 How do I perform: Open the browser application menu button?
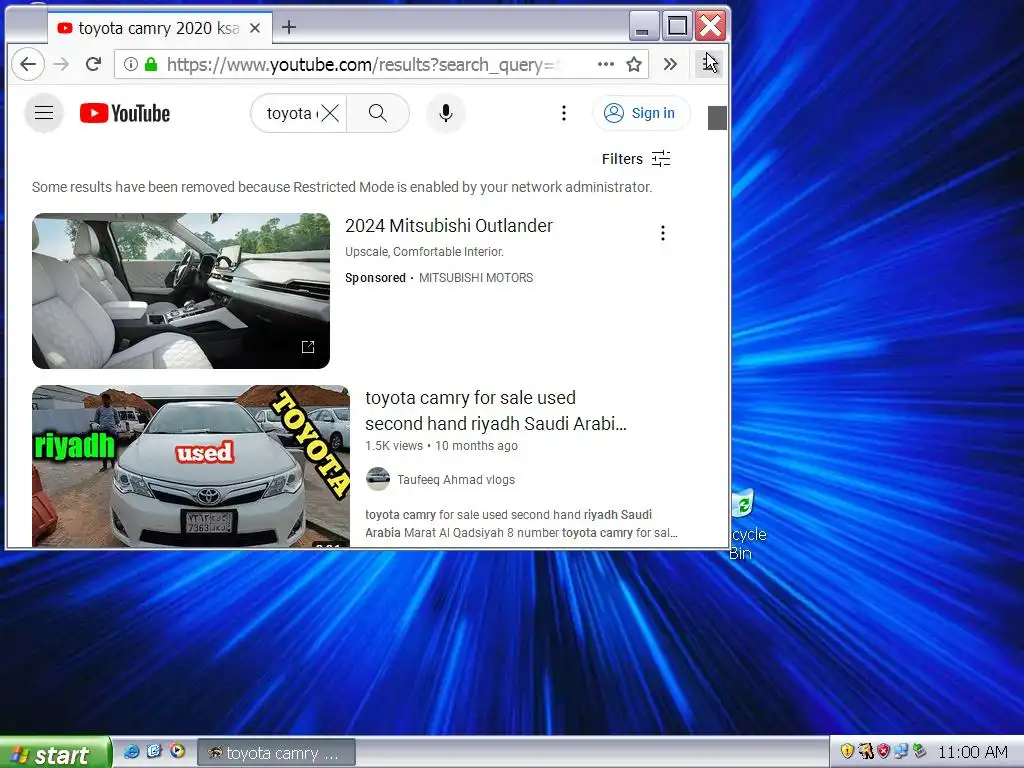pyautogui.click(x=709, y=64)
